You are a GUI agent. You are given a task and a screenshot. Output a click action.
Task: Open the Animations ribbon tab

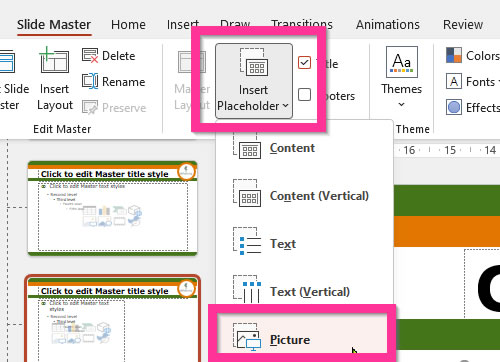(x=388, y=25)
